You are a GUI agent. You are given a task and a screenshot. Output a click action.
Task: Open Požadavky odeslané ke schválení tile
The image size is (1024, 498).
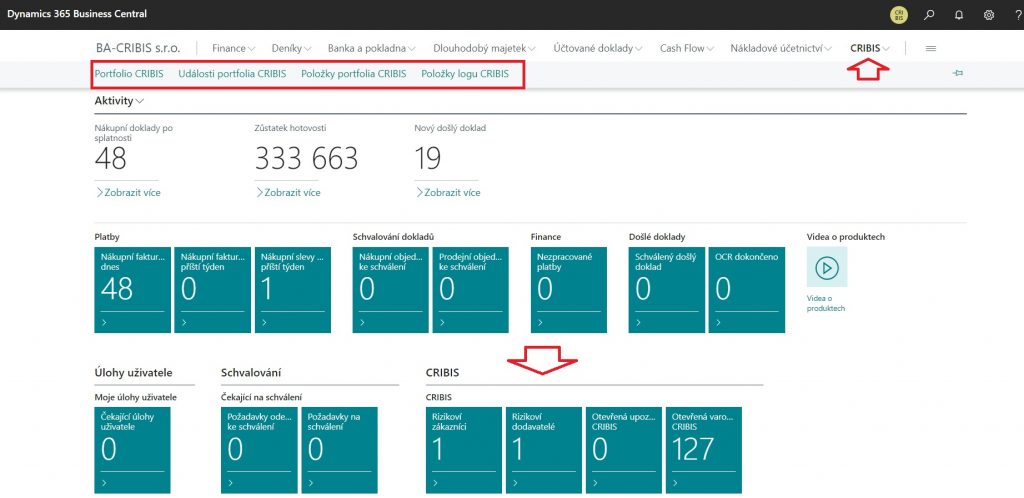(259, 450)
